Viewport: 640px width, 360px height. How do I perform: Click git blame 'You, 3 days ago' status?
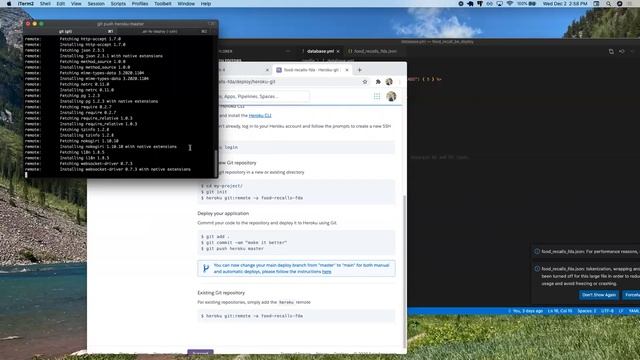coord(525,311)
